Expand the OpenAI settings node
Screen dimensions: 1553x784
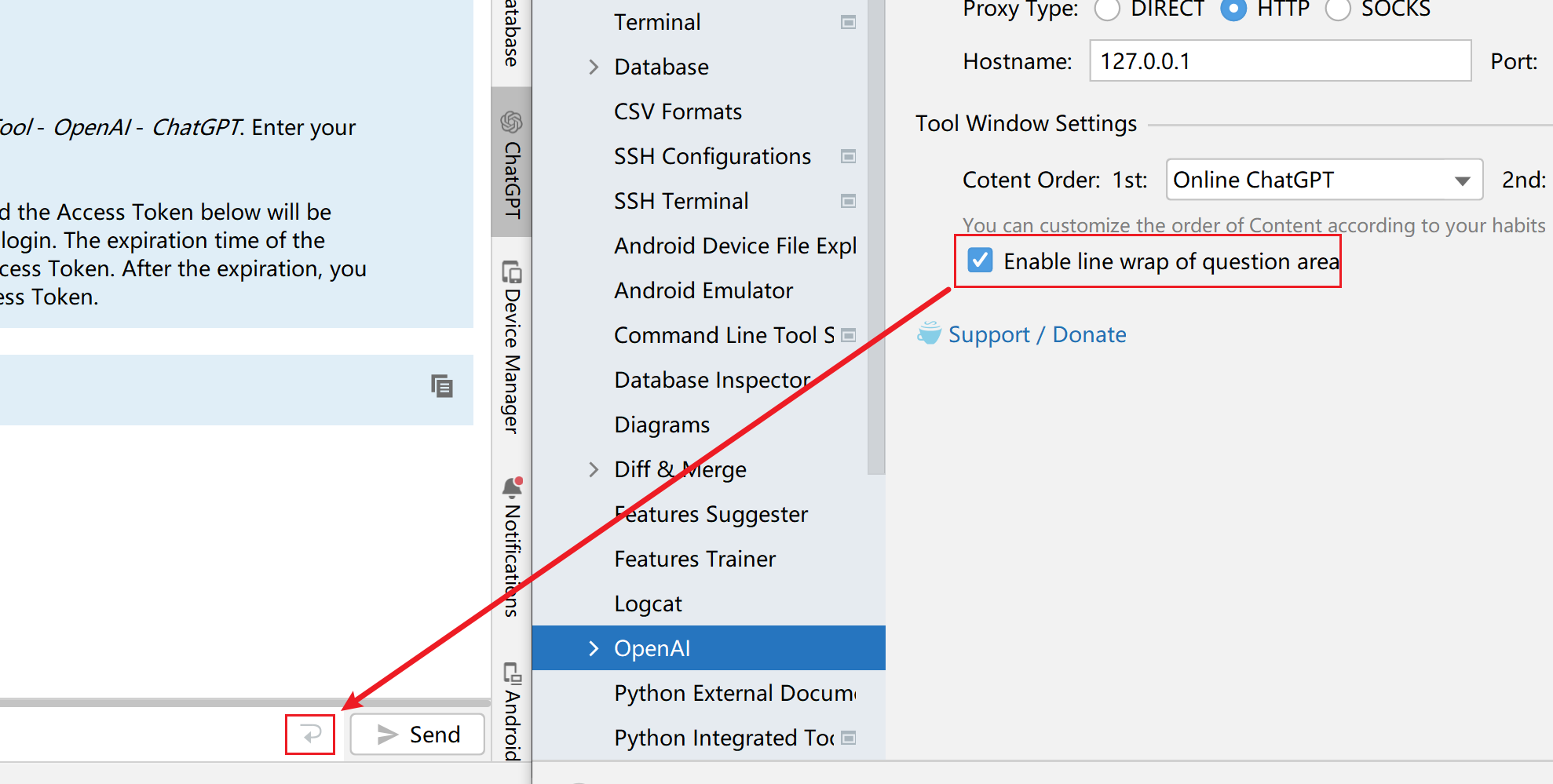click(x=594, y=648)
